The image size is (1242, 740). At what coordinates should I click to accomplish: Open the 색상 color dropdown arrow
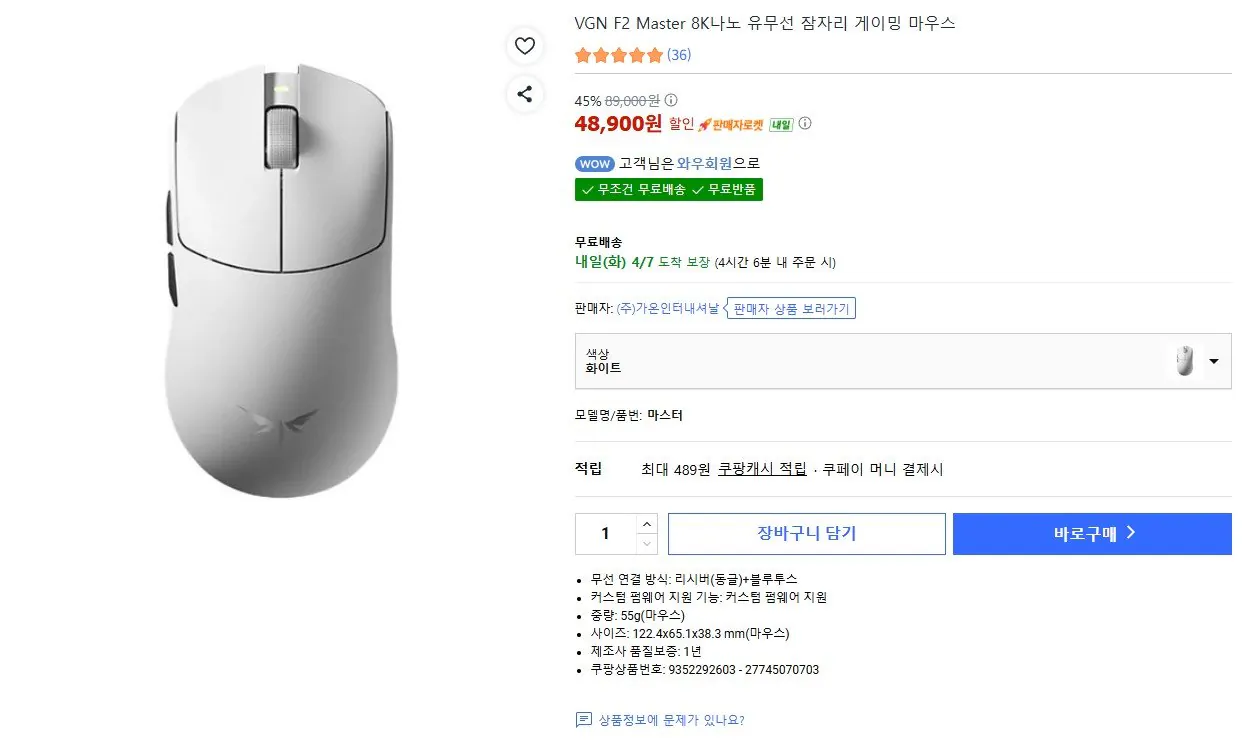pyautogui.click(x=1215, y=361)
